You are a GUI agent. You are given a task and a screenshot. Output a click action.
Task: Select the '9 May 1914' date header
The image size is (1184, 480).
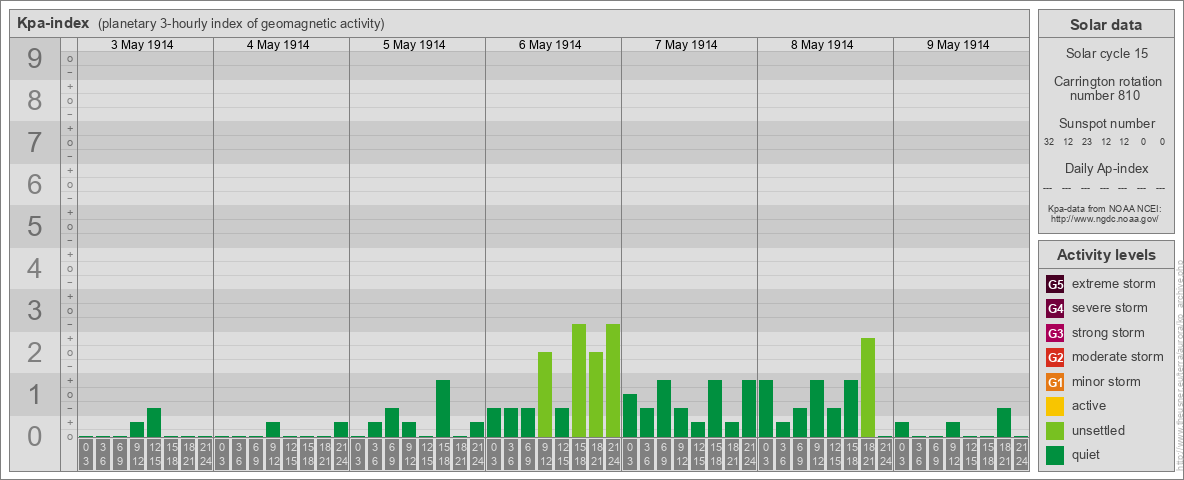point(957,45)
